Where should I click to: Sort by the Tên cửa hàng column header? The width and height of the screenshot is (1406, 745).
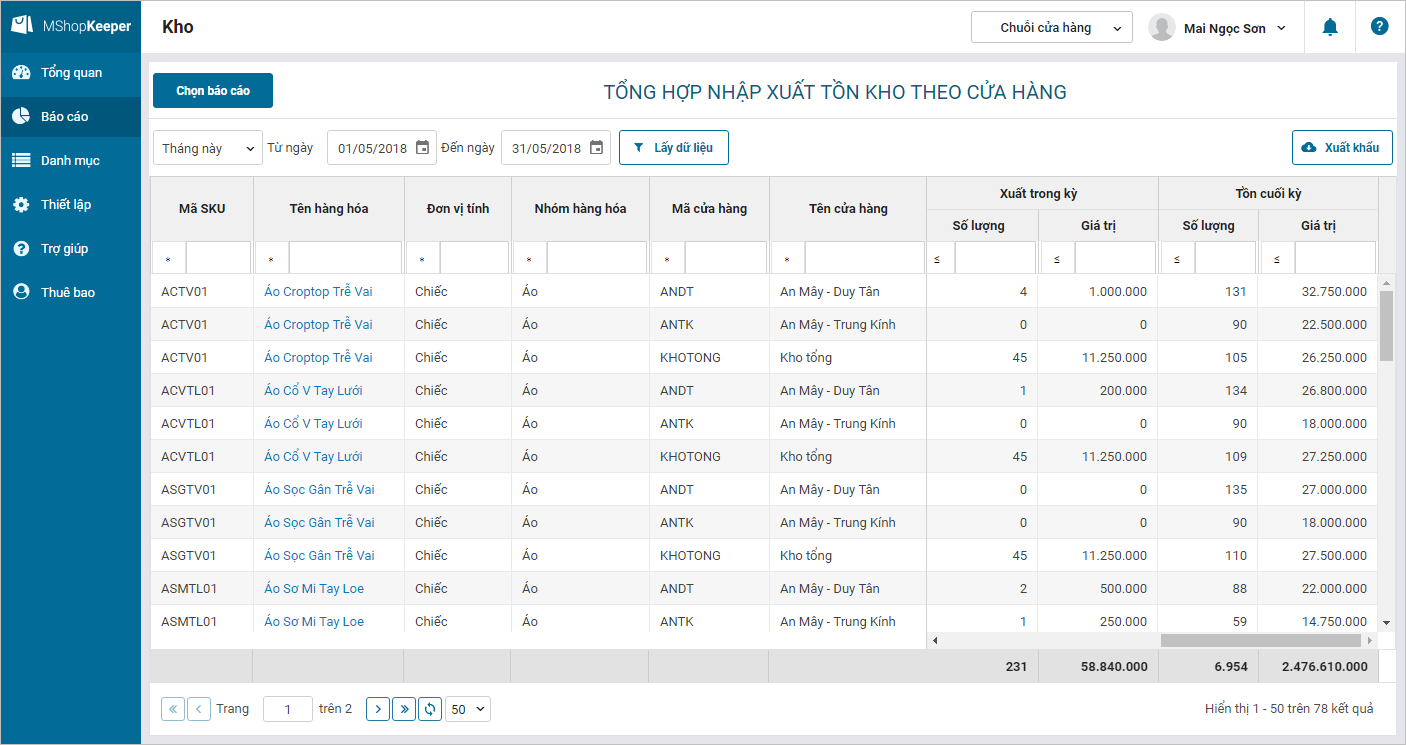click(x=848, y=209)
